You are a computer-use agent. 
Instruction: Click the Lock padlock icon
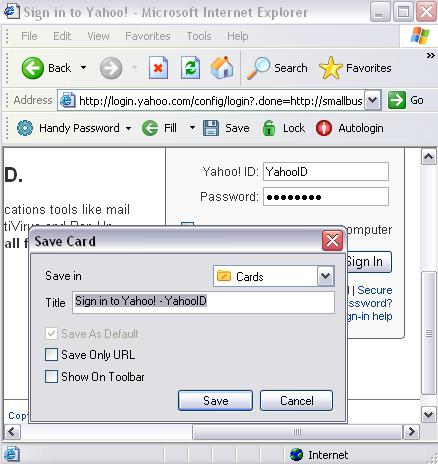269,128
